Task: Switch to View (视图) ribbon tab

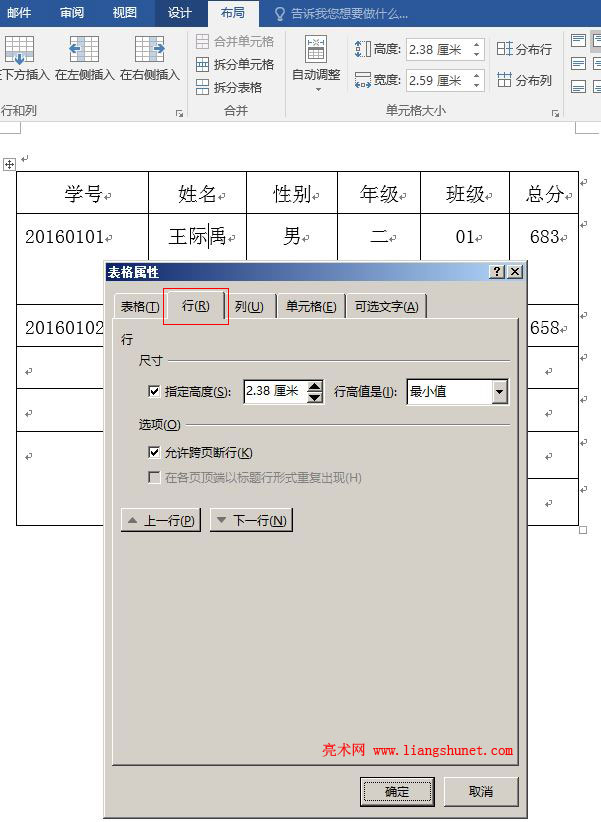Action: tap(124, 13)
